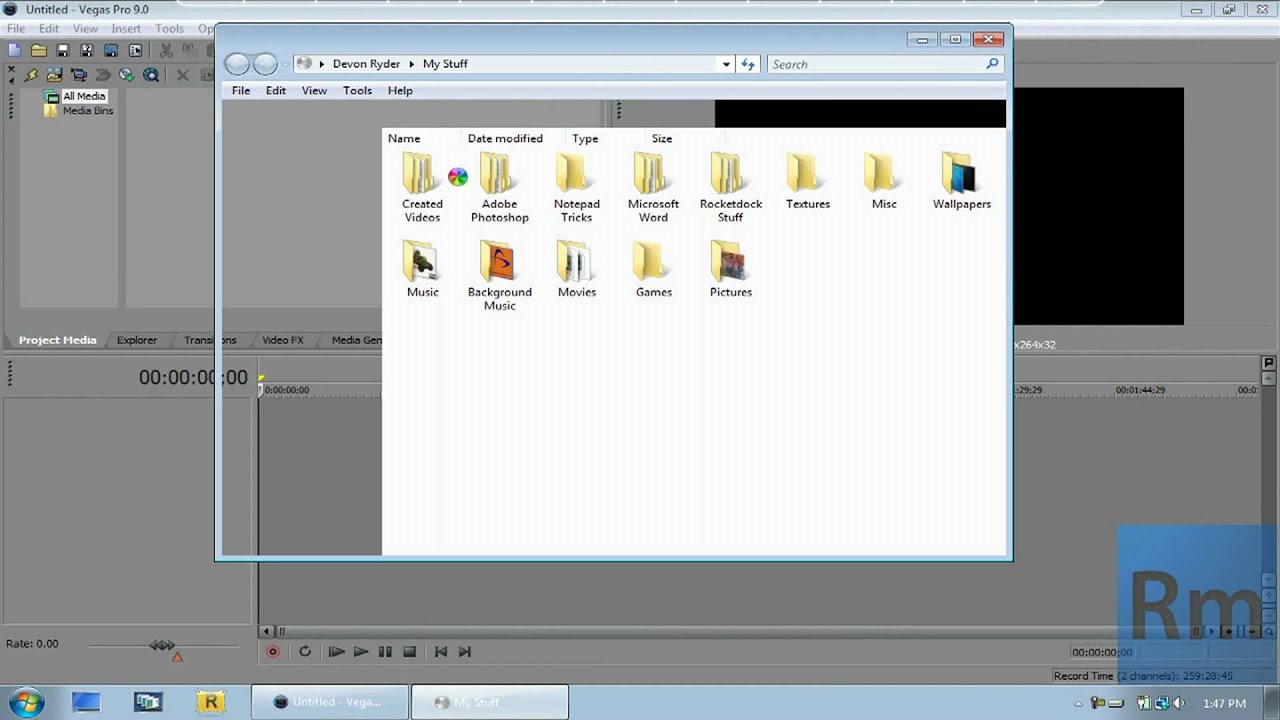The image size is (1280, 720).
Task: Sort by the Name column header
Action: (404, 138)
